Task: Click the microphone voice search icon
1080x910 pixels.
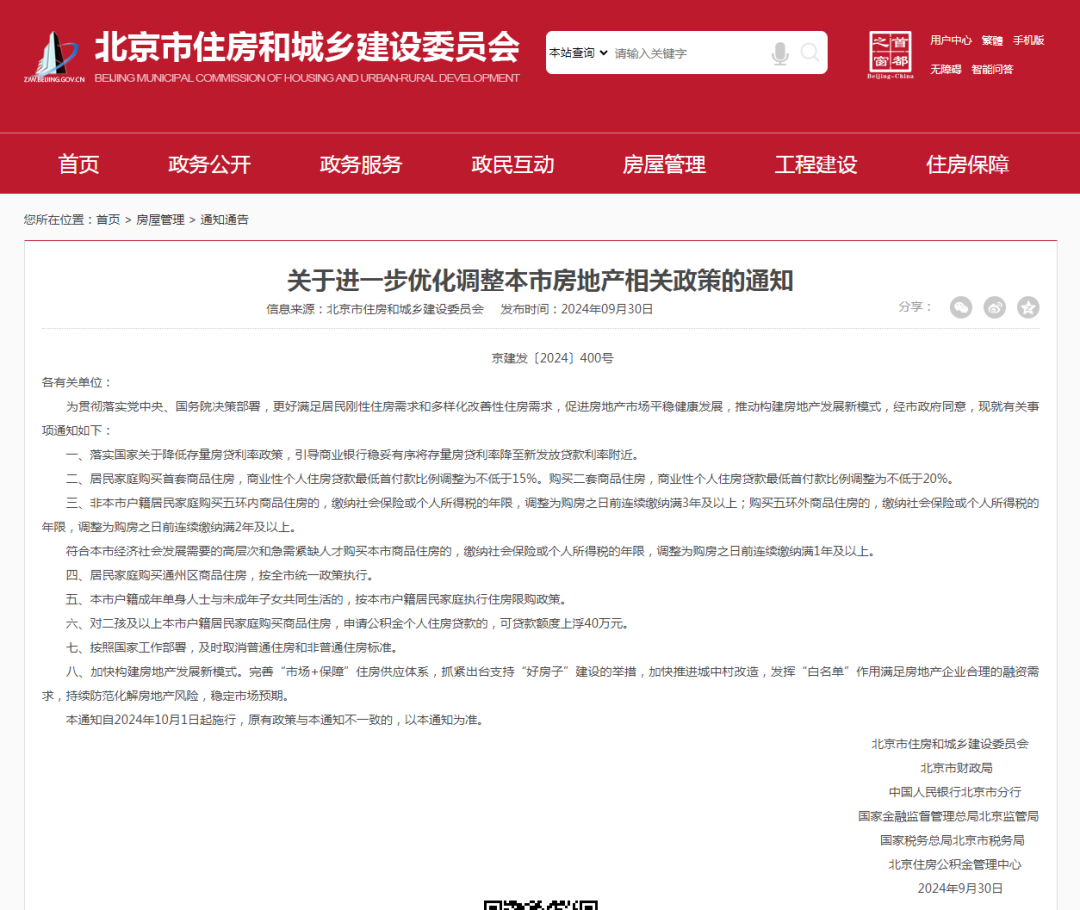Action: click(780, 53)
